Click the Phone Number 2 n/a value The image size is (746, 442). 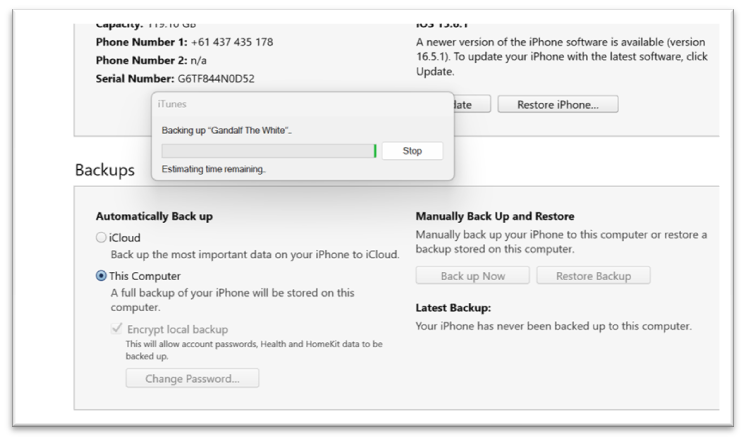[198, 61]
